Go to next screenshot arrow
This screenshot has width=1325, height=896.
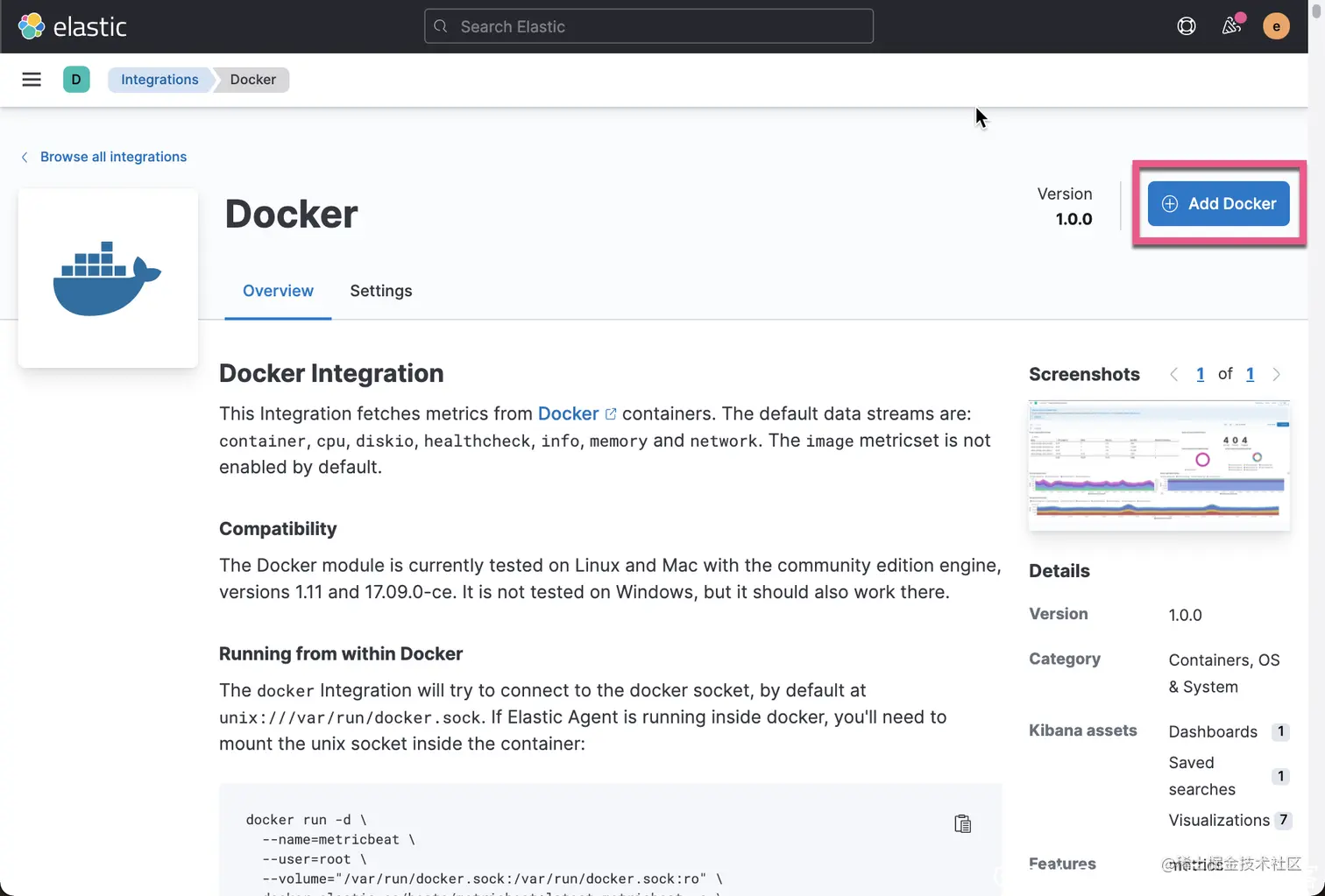[x=1276, y=374]
